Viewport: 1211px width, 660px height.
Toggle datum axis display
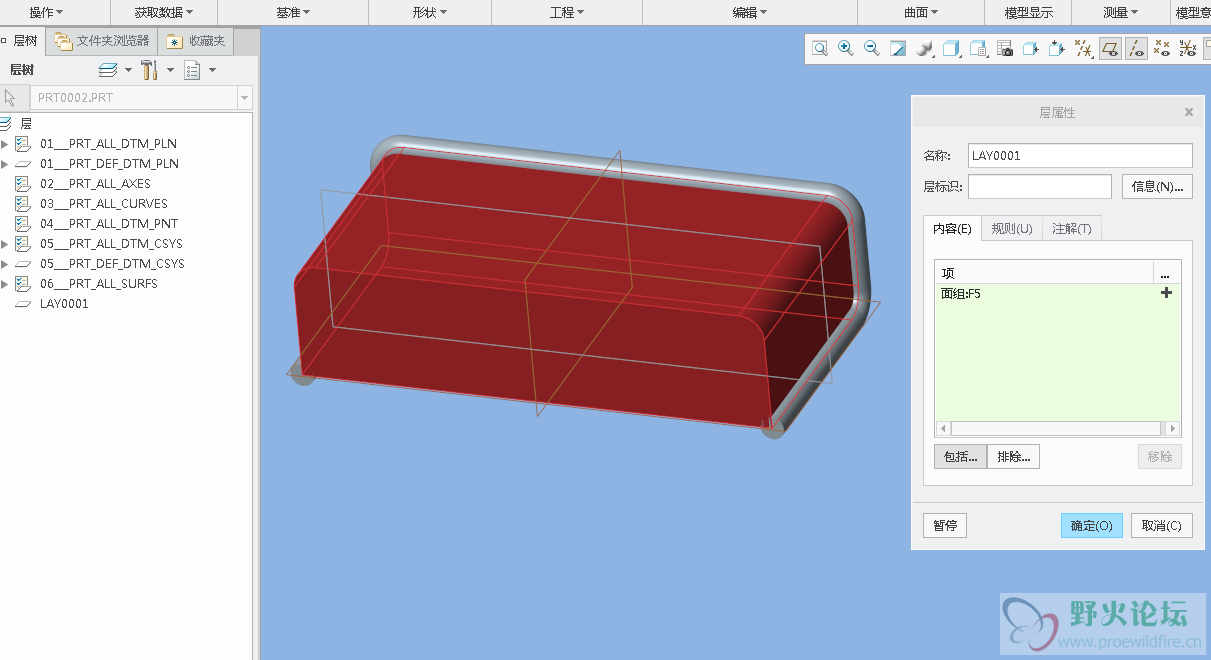[x=1135, y=48]
